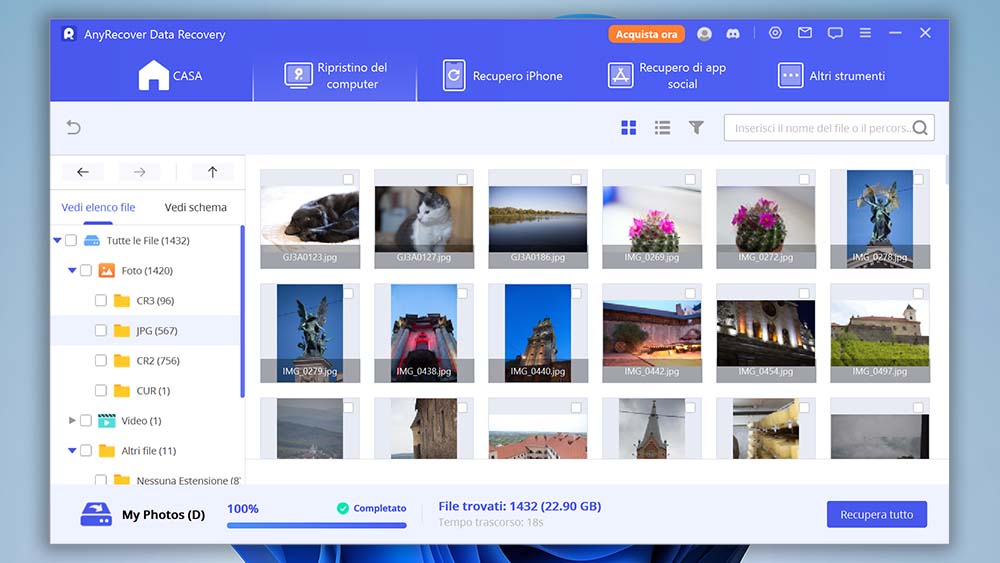Click the Recupera tutto button
1000x563 pixels.
coord(876,514)
